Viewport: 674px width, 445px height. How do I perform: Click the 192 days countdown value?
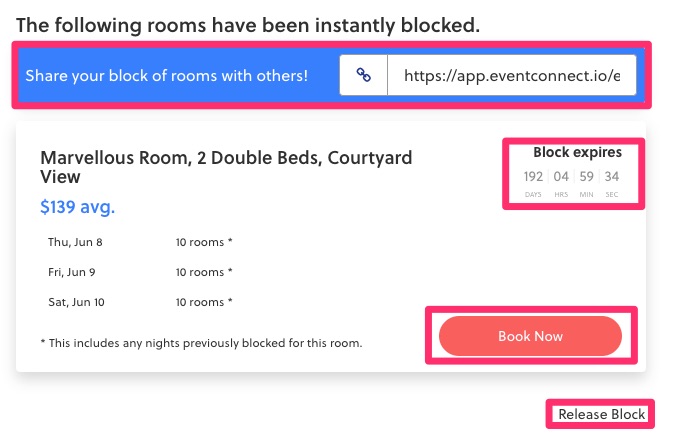(x=533, y=177)
